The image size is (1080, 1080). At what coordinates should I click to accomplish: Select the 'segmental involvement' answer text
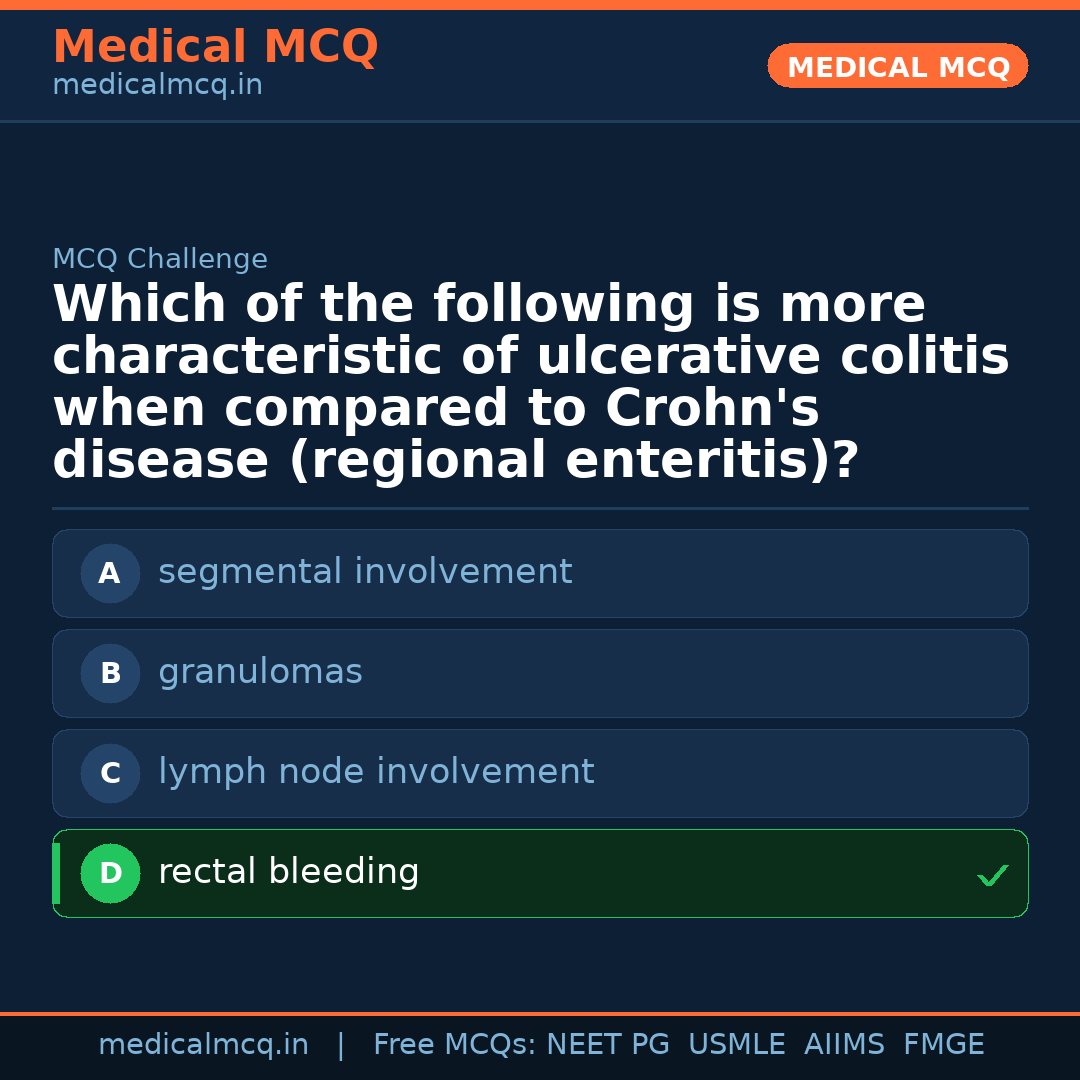coord(365,572)
